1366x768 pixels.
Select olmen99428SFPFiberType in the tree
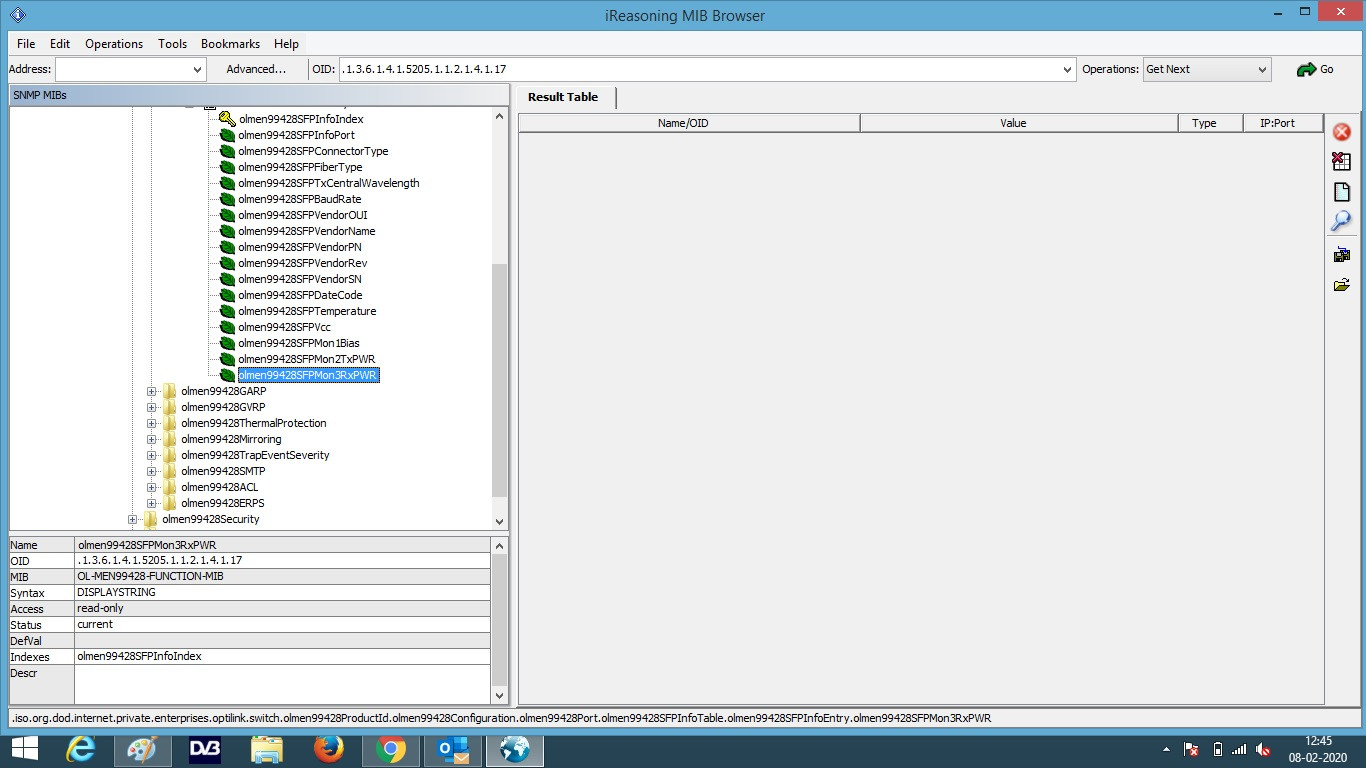[300, 167]
